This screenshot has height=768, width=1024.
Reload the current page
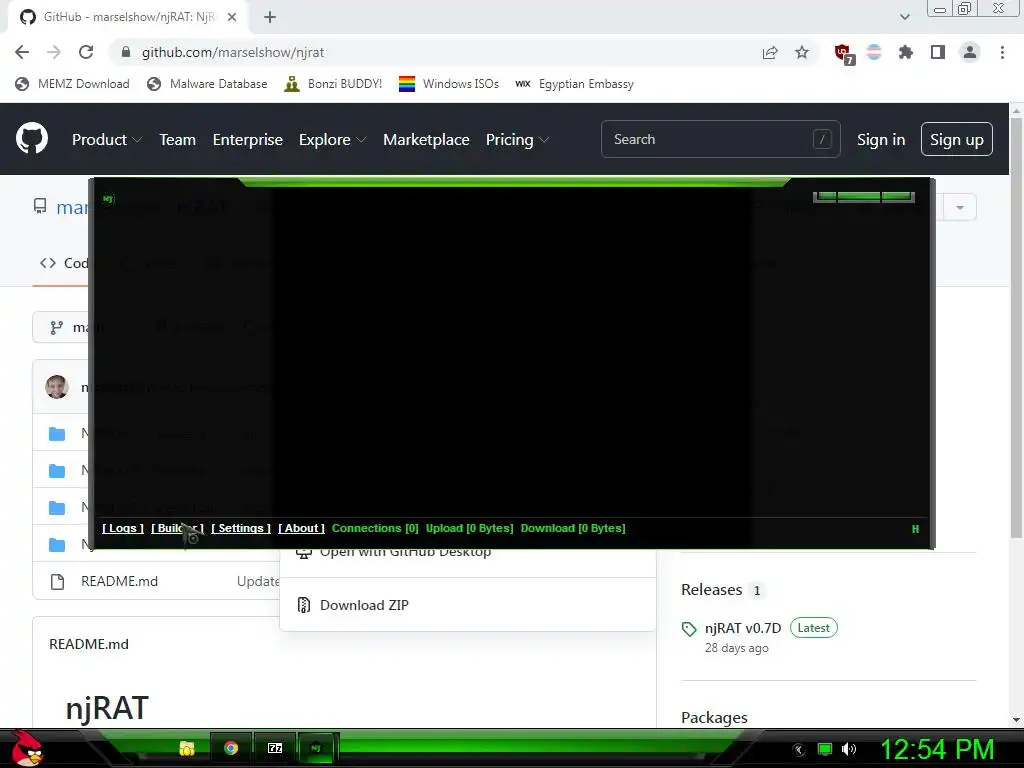coord(86,52)
